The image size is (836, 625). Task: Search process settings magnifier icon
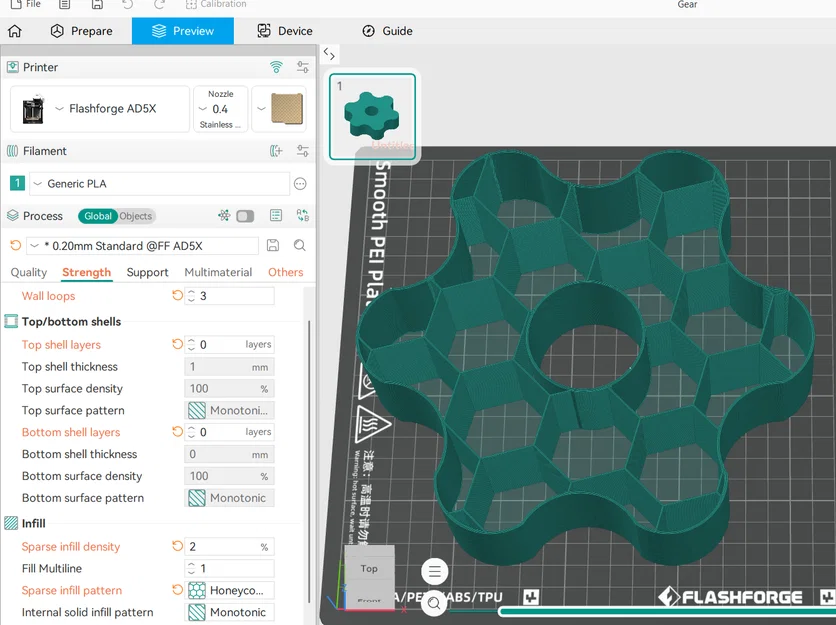point(300,245)
